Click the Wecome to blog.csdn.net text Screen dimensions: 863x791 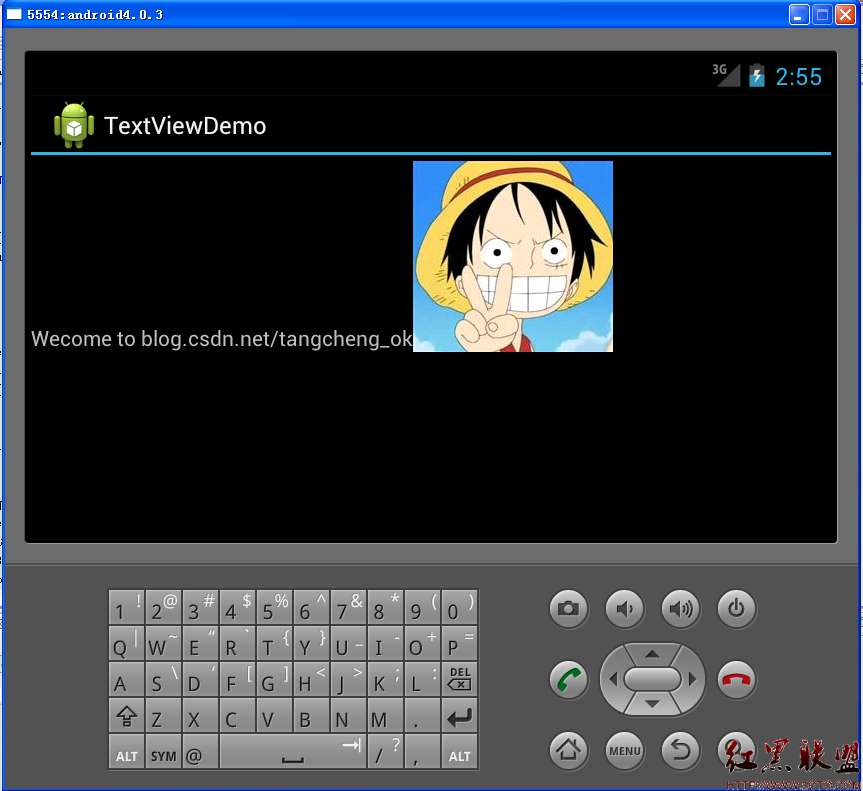tap(221, 339)
